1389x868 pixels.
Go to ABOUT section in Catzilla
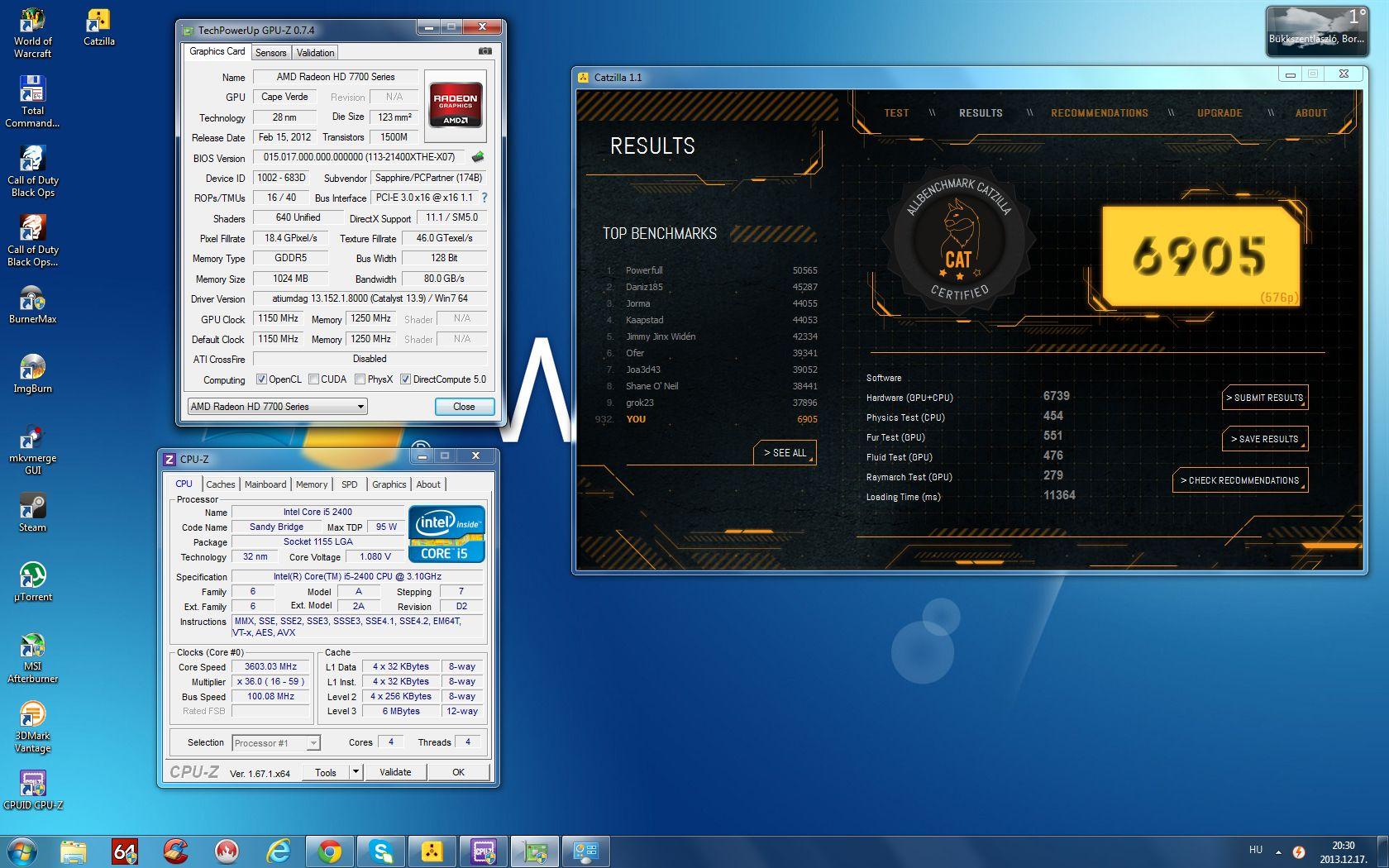[1310, 113]
